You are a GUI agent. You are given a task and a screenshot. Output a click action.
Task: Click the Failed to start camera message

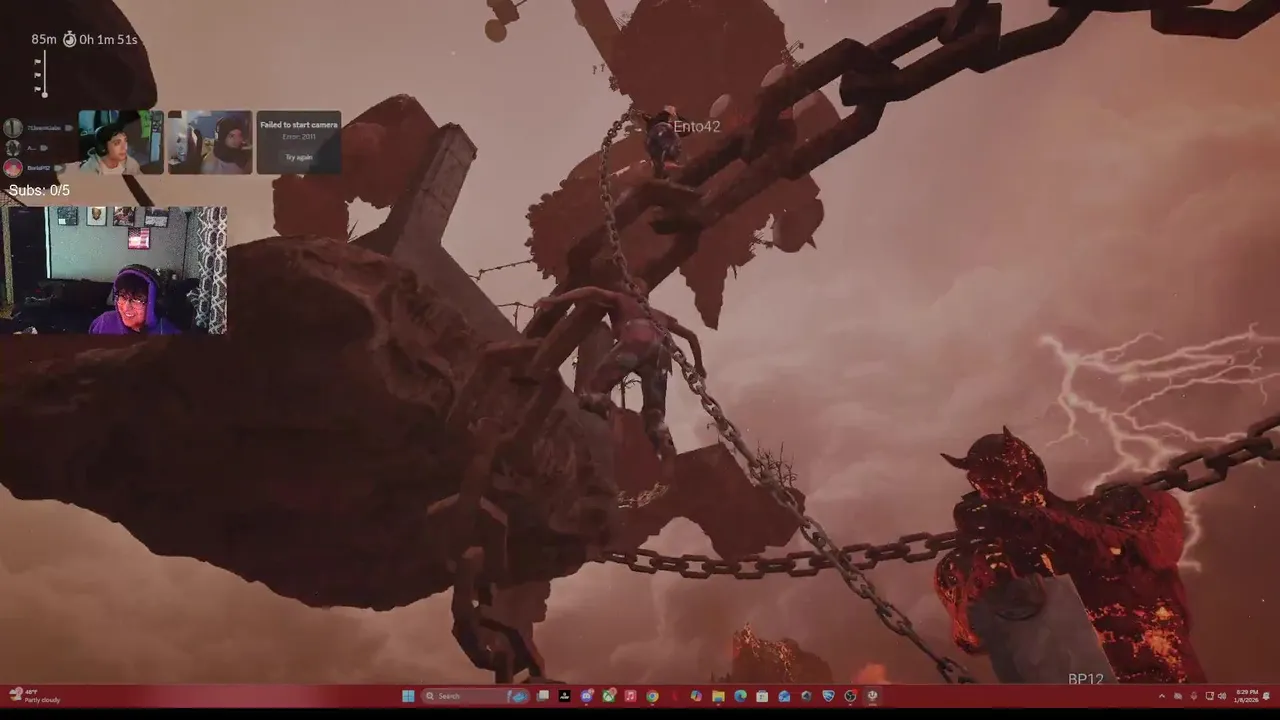[299, 125]
